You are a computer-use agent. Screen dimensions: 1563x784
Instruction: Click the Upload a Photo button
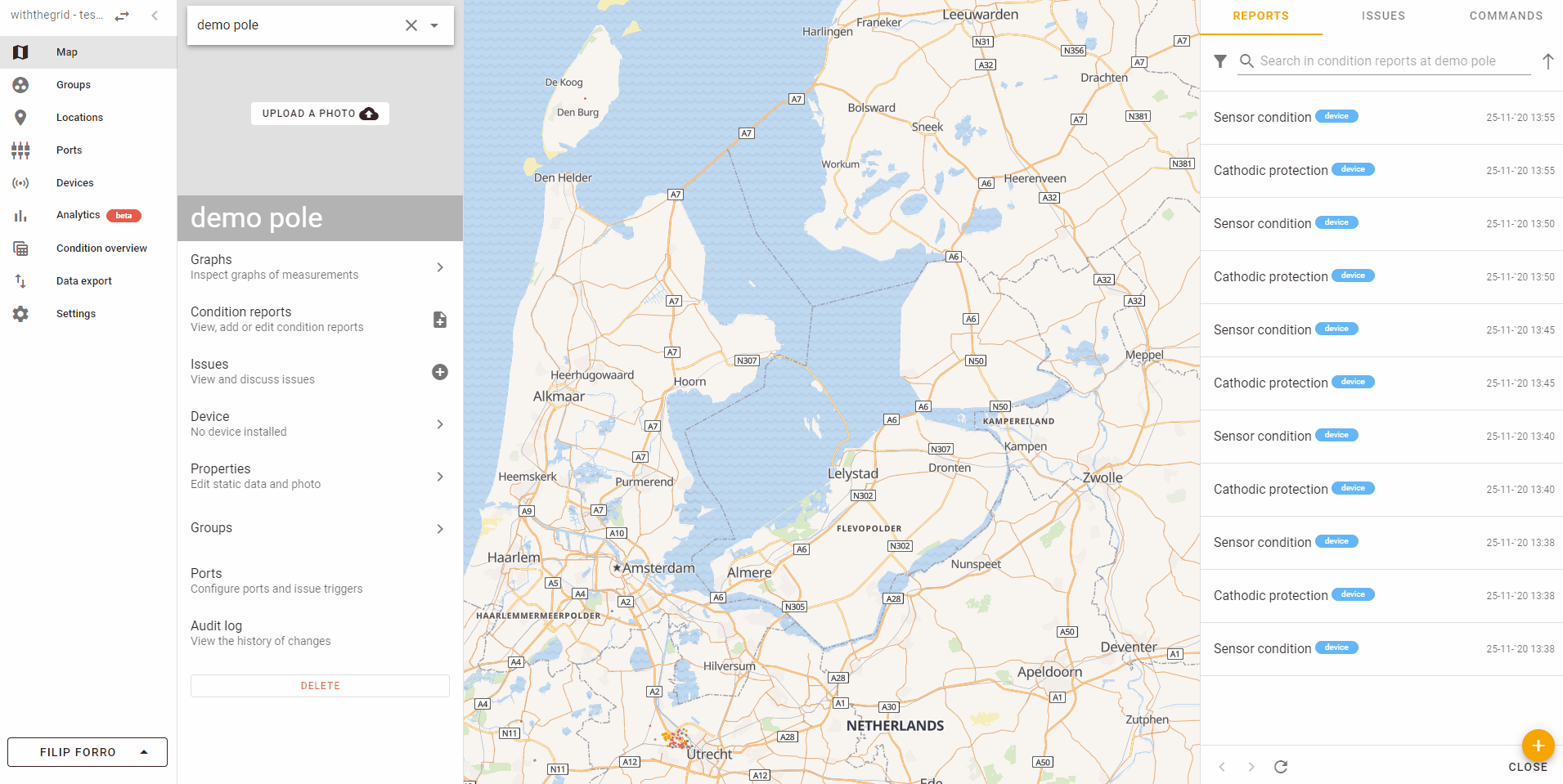click(320, 114)
